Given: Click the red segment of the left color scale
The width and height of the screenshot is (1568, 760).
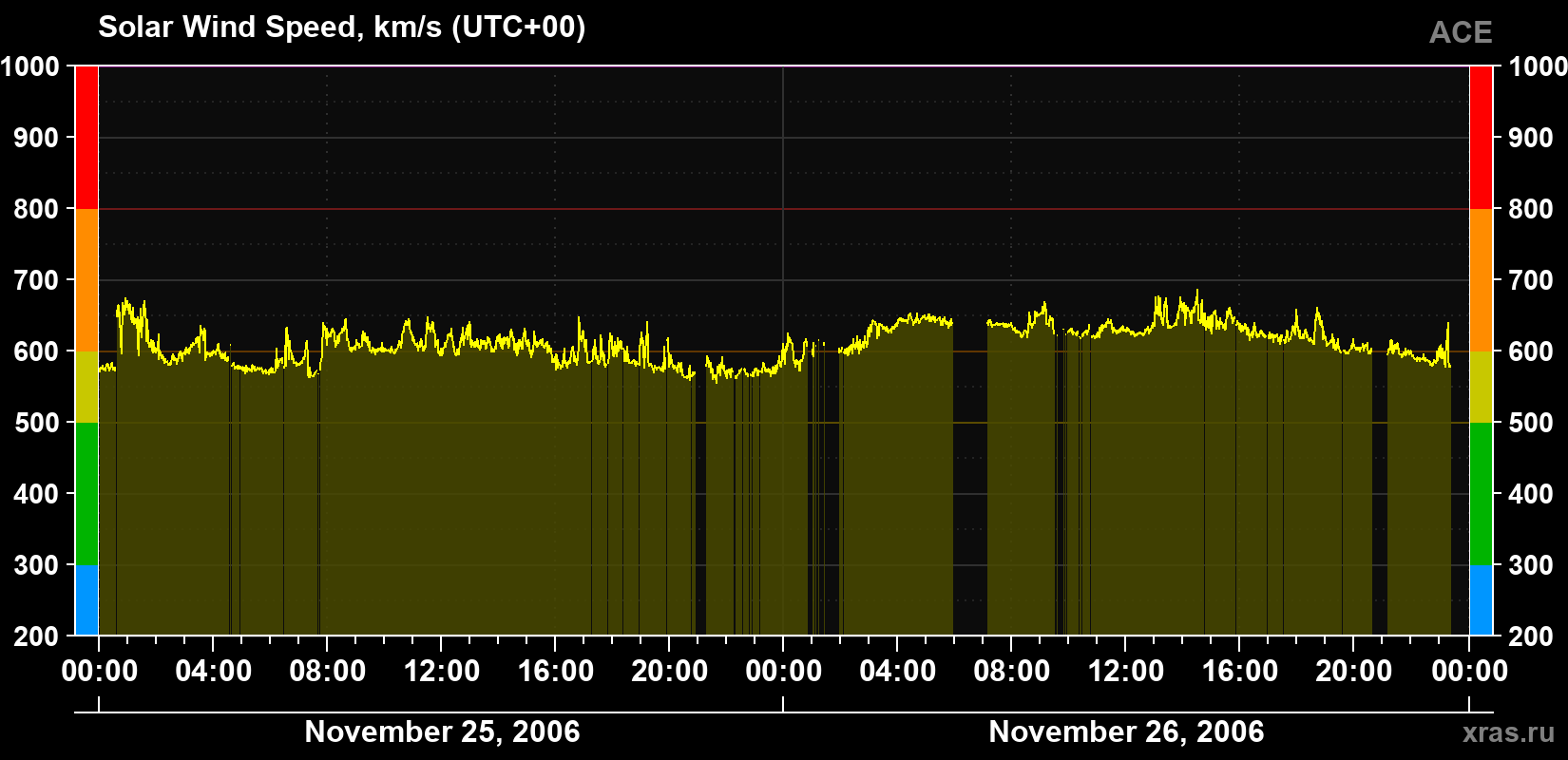Looking at the screenshot, I should [x=86, y=138].
